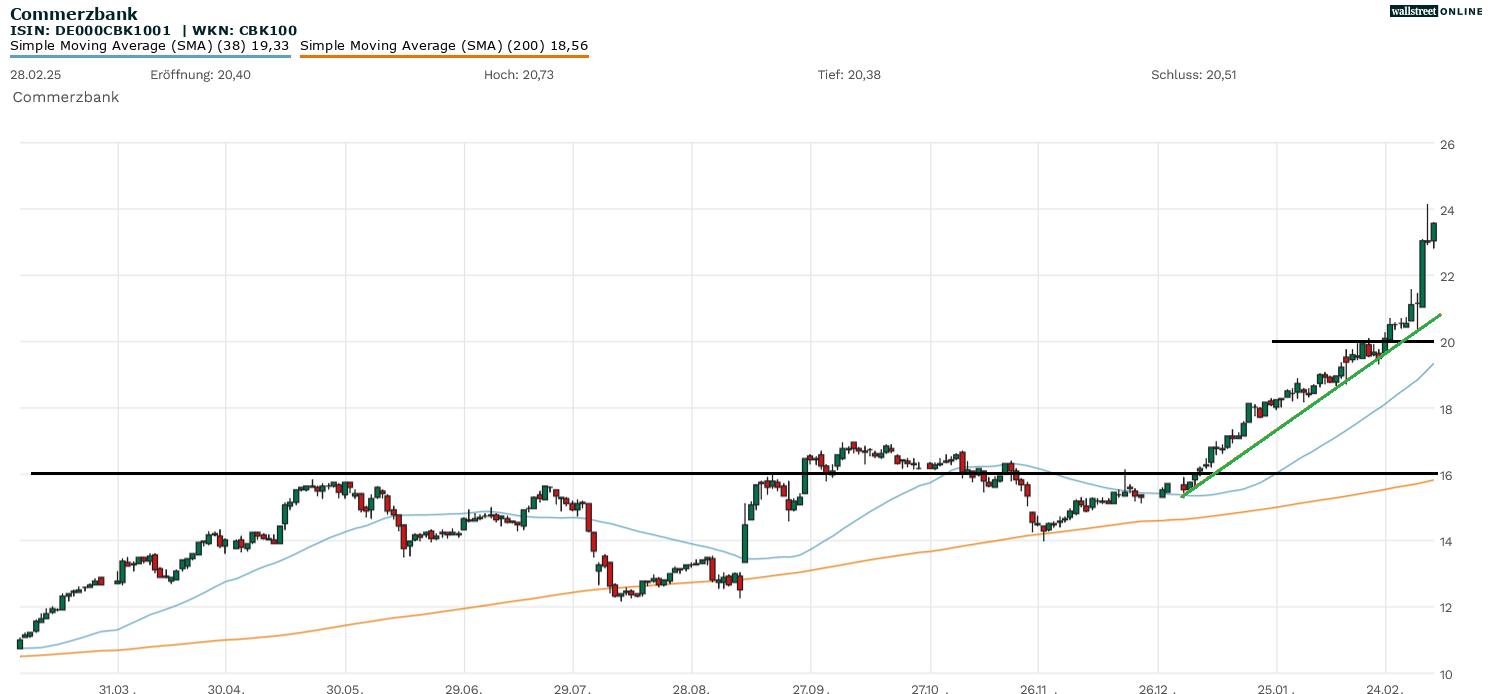Image resolution: width=1490 pixels, height=694 pixels.
Task: Click the Schluss: 20,51 value
Action: [1194, 75]
